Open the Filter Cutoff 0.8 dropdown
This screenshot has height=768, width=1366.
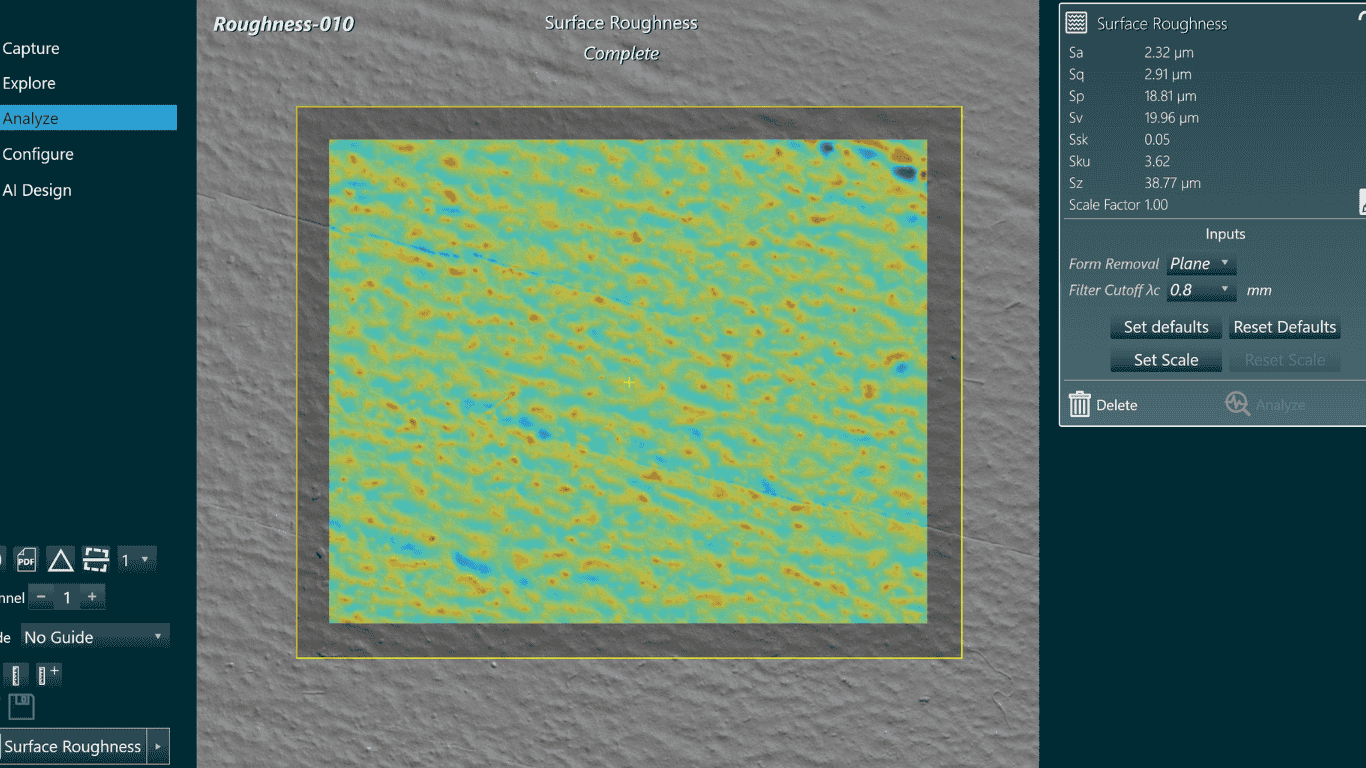point(1201,290)
